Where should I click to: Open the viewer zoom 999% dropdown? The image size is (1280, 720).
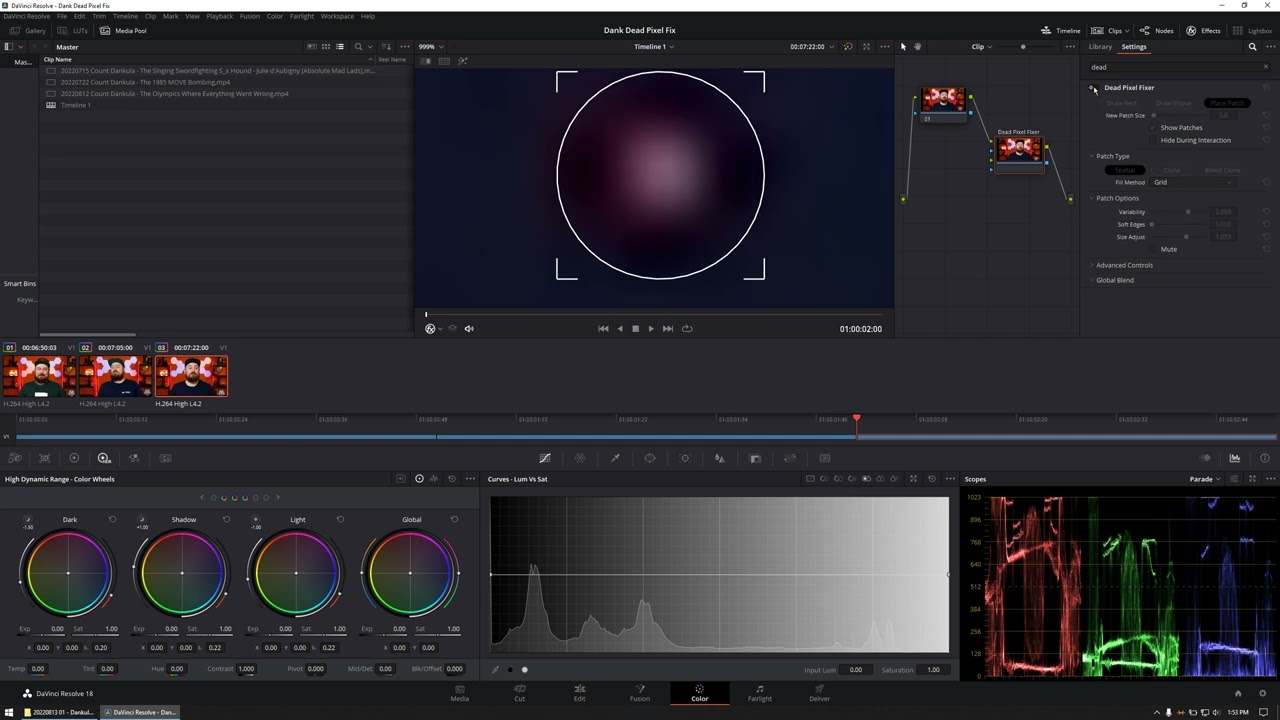pyautogui.click(x=431, y=47)
